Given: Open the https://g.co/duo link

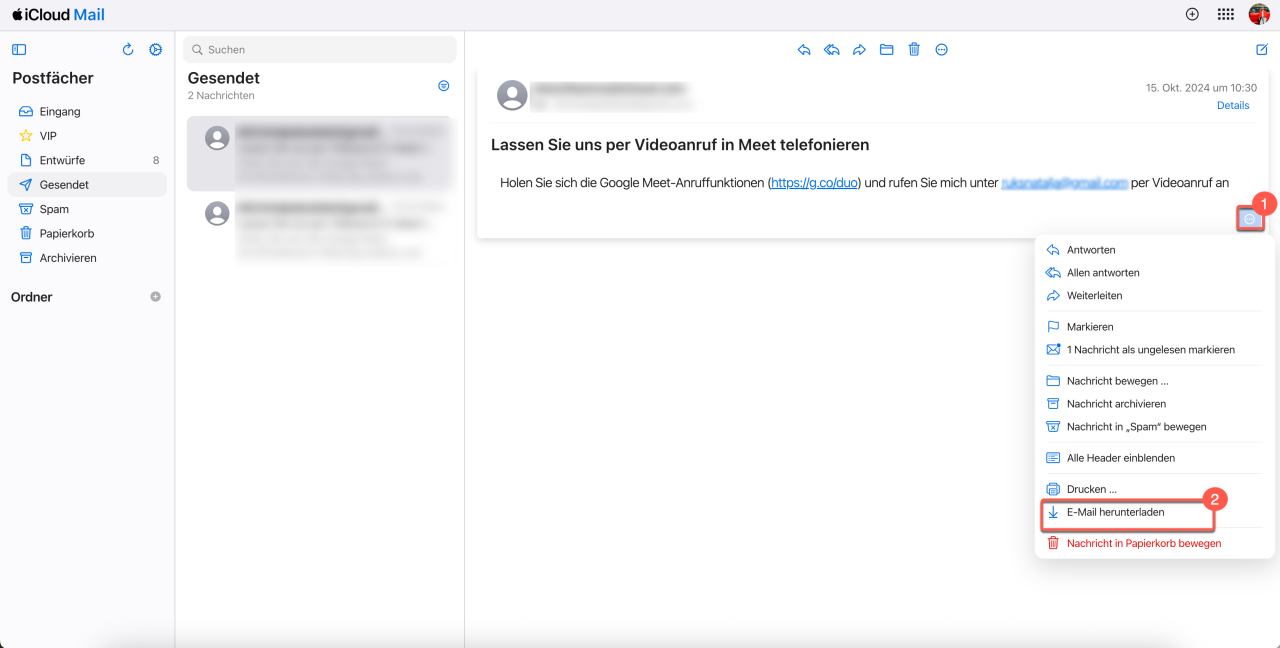Looking at the screenshot, I should pyautogui.click(x=815, y=183).
